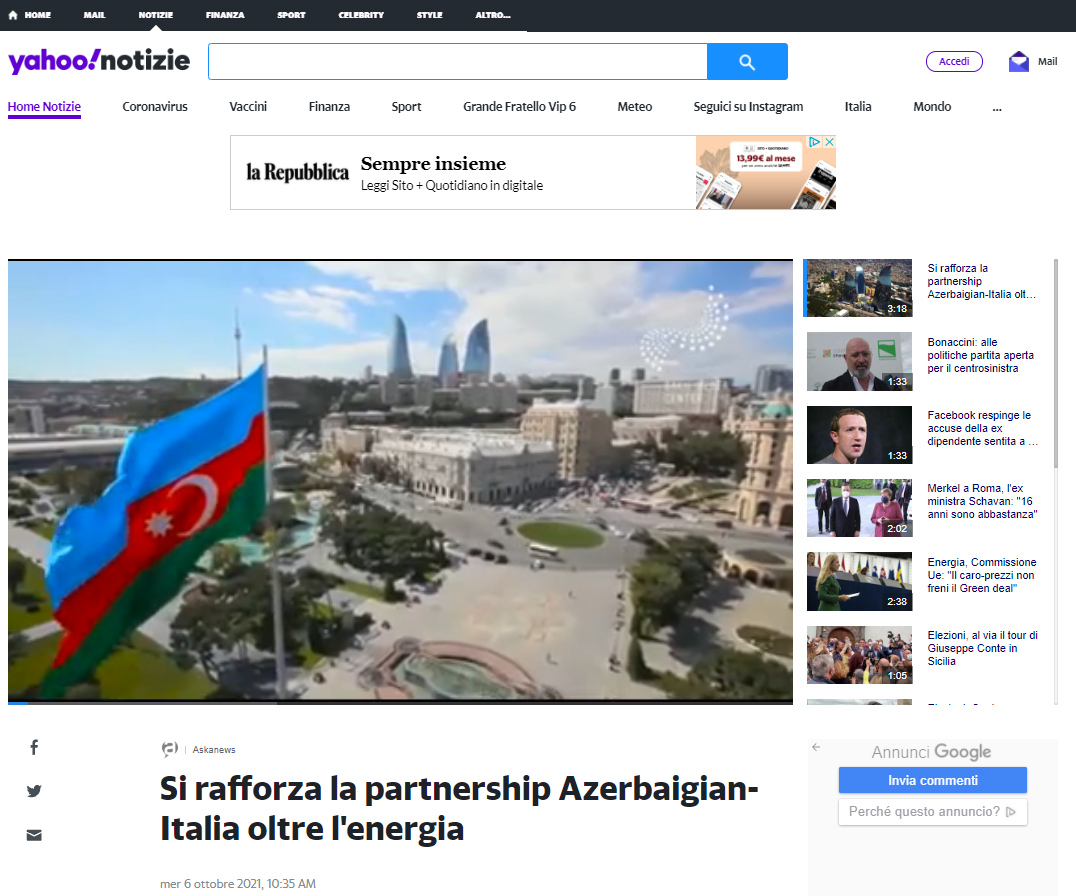Play Energia Commissione Ue video thumbnail
Image resolution: width=1076 pixels, height=896 pixels.
tap(859, 581)
